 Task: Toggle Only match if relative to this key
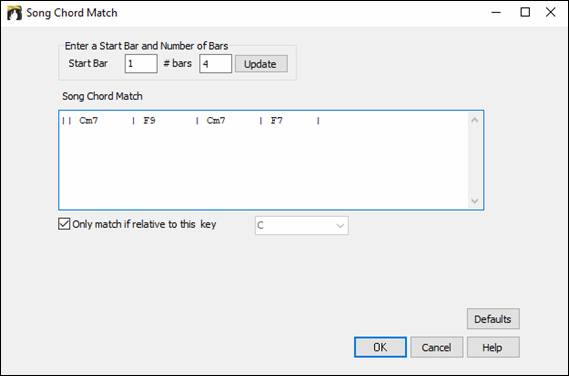coord(64,224)
